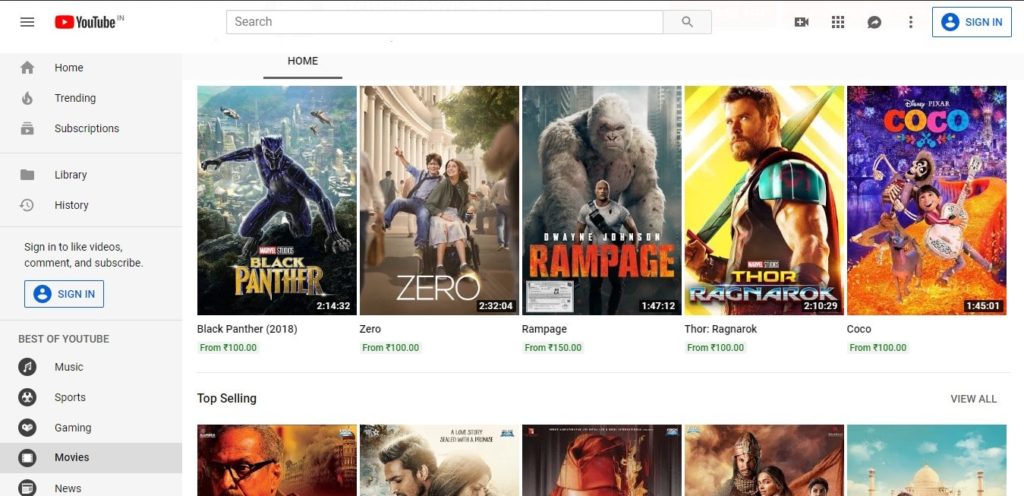
Task: Click the Subscriptions icon in sidebar
Action: pyautogui.click(x=27, y=128)
